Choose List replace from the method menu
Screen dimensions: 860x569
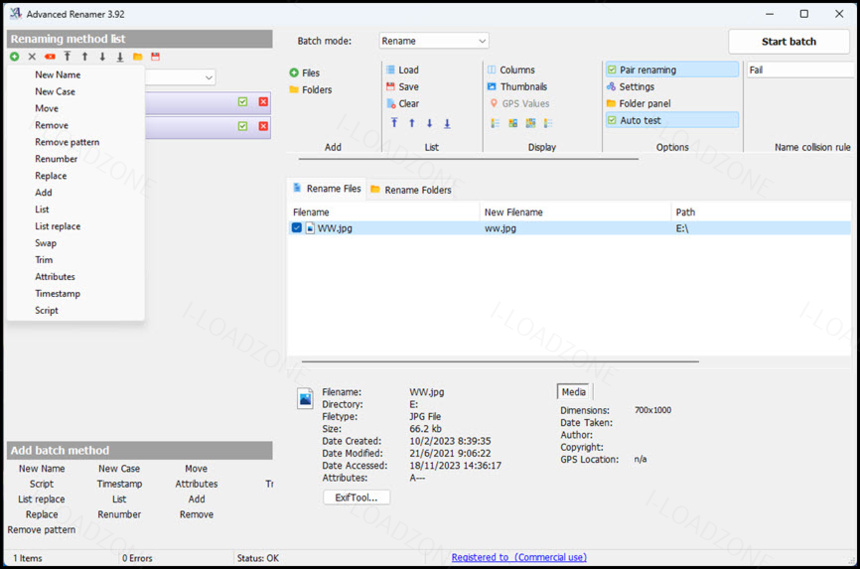tap(58, 227)
